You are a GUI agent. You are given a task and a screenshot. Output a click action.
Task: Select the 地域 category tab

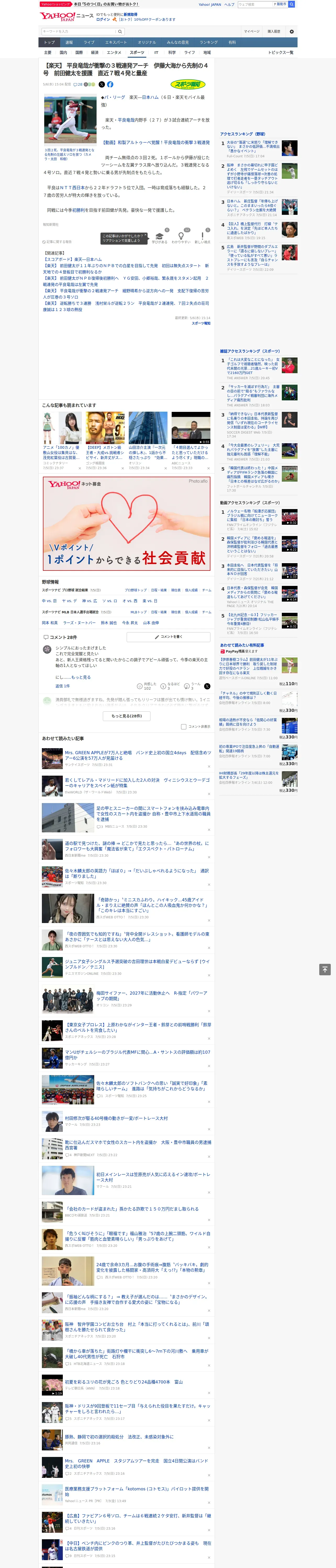click(207, 52)
